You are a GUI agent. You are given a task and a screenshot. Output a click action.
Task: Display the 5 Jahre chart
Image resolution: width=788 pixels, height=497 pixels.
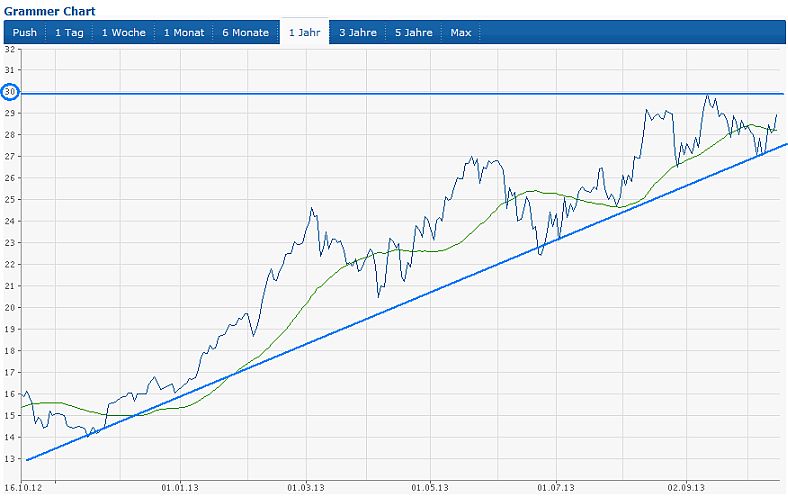pyautogui.click(x=413, y=33)
